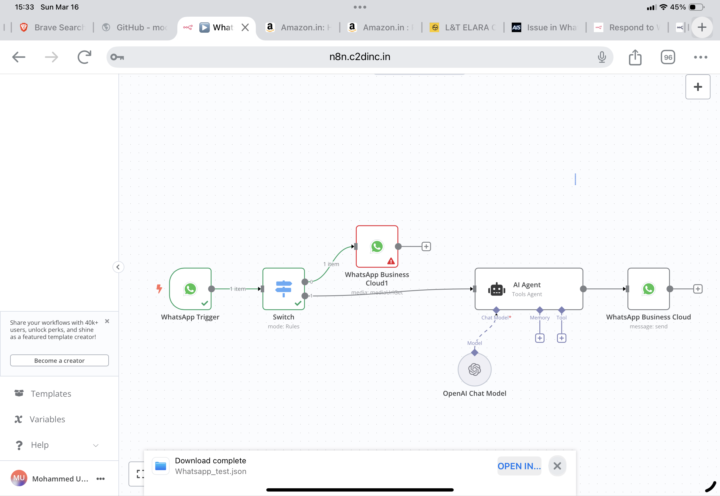Dismiss the Download complete banner

(558, 466)
